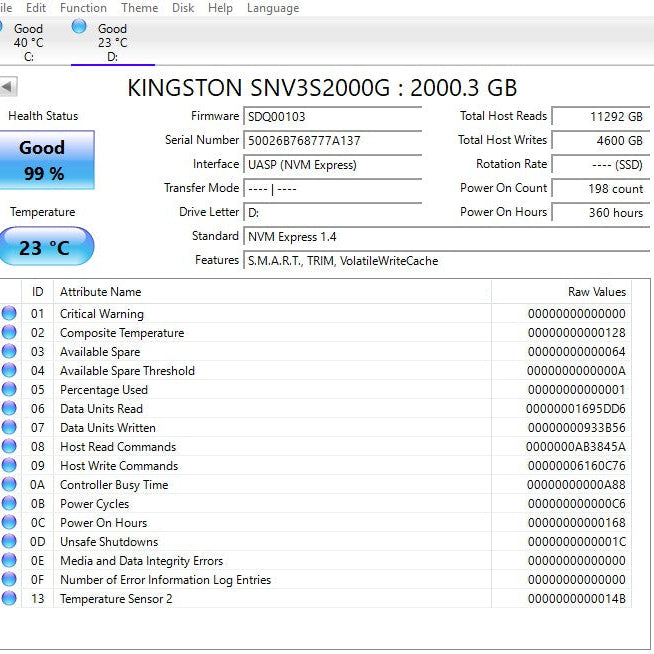
Task: Click the Attribute Name column header
Action: 272,292
